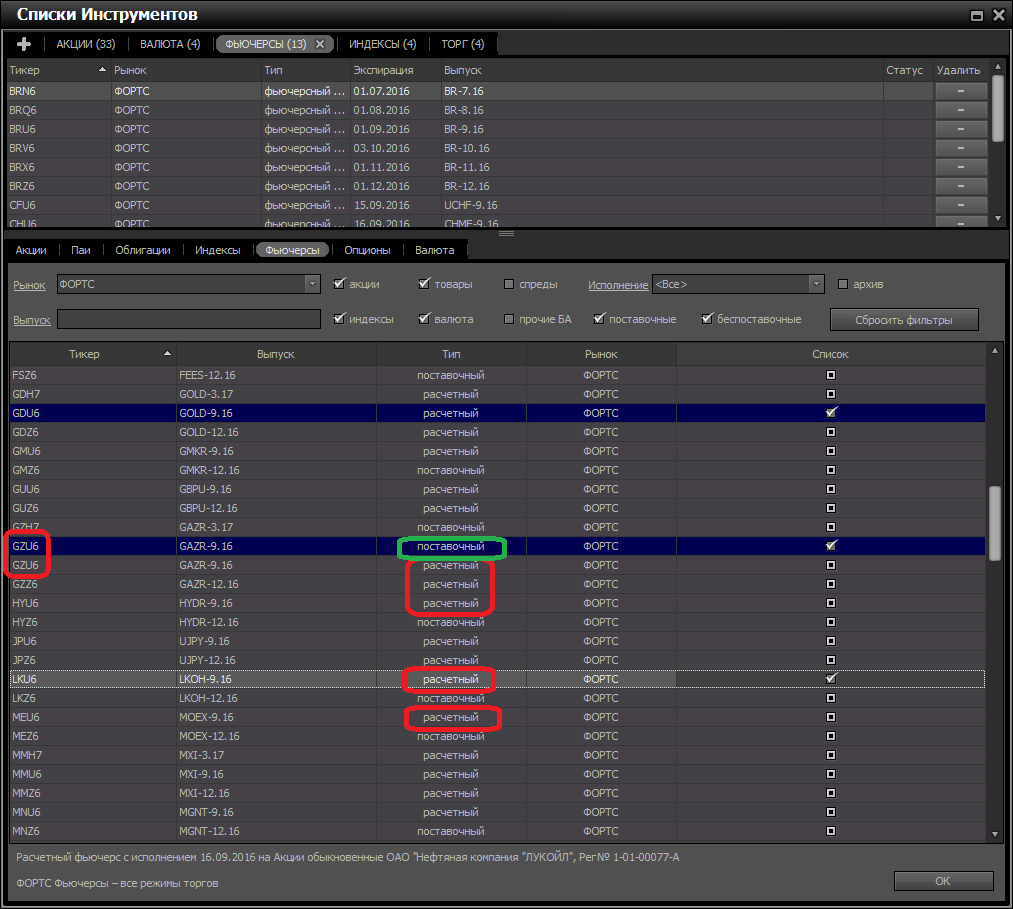Open the Рынок ФОРТС dropdown
This screenshot has width=1013, height=909.
[313, 285]
